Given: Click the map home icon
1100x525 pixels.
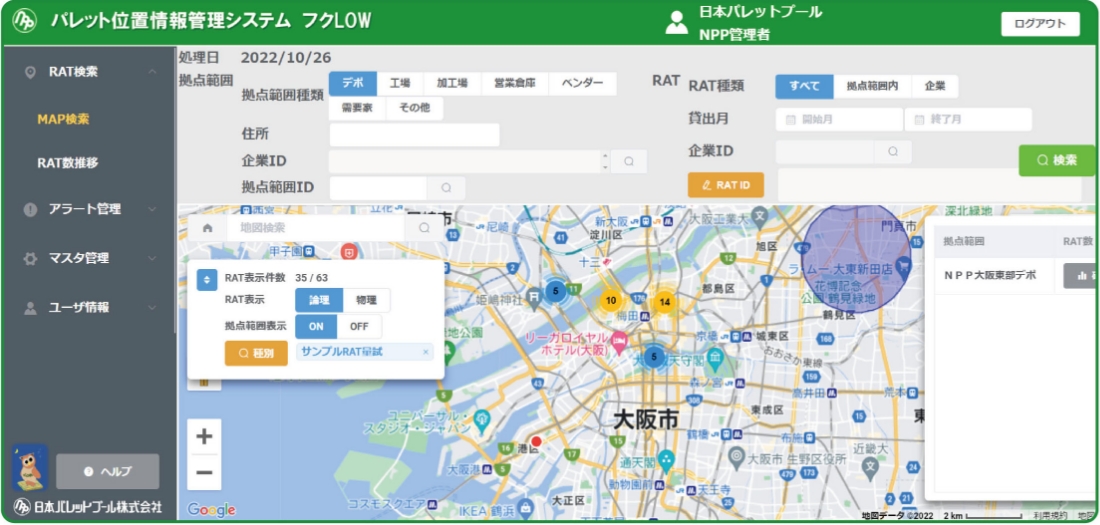Looking at the screenshot, I should [x=207, y=228].
